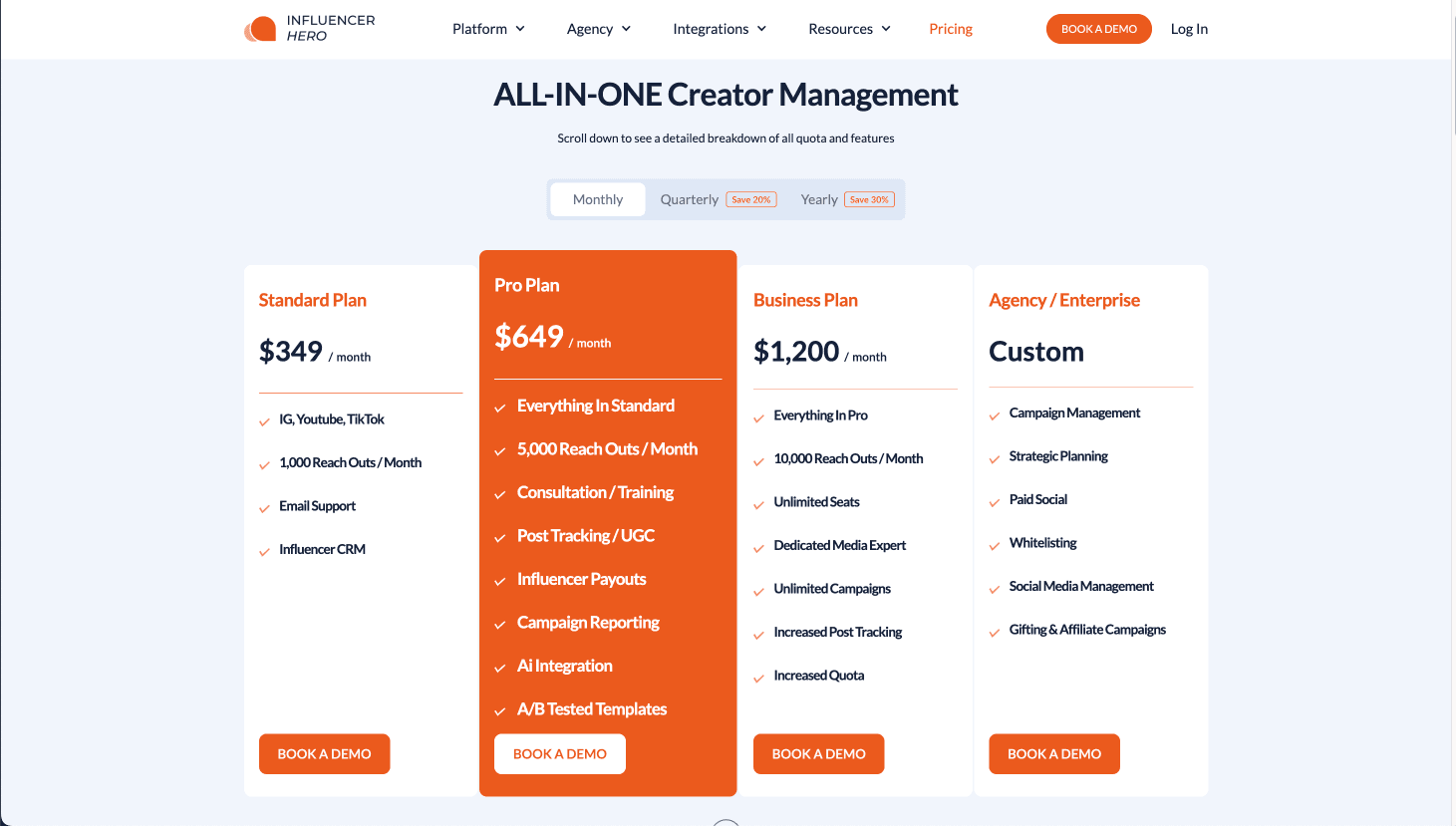Image resolution: width=1456 pixels, height=826 pixels.
Task: Click checkmark beside Unlimited Campaigns
Action: pyautogui.click(x=758, y=592)
